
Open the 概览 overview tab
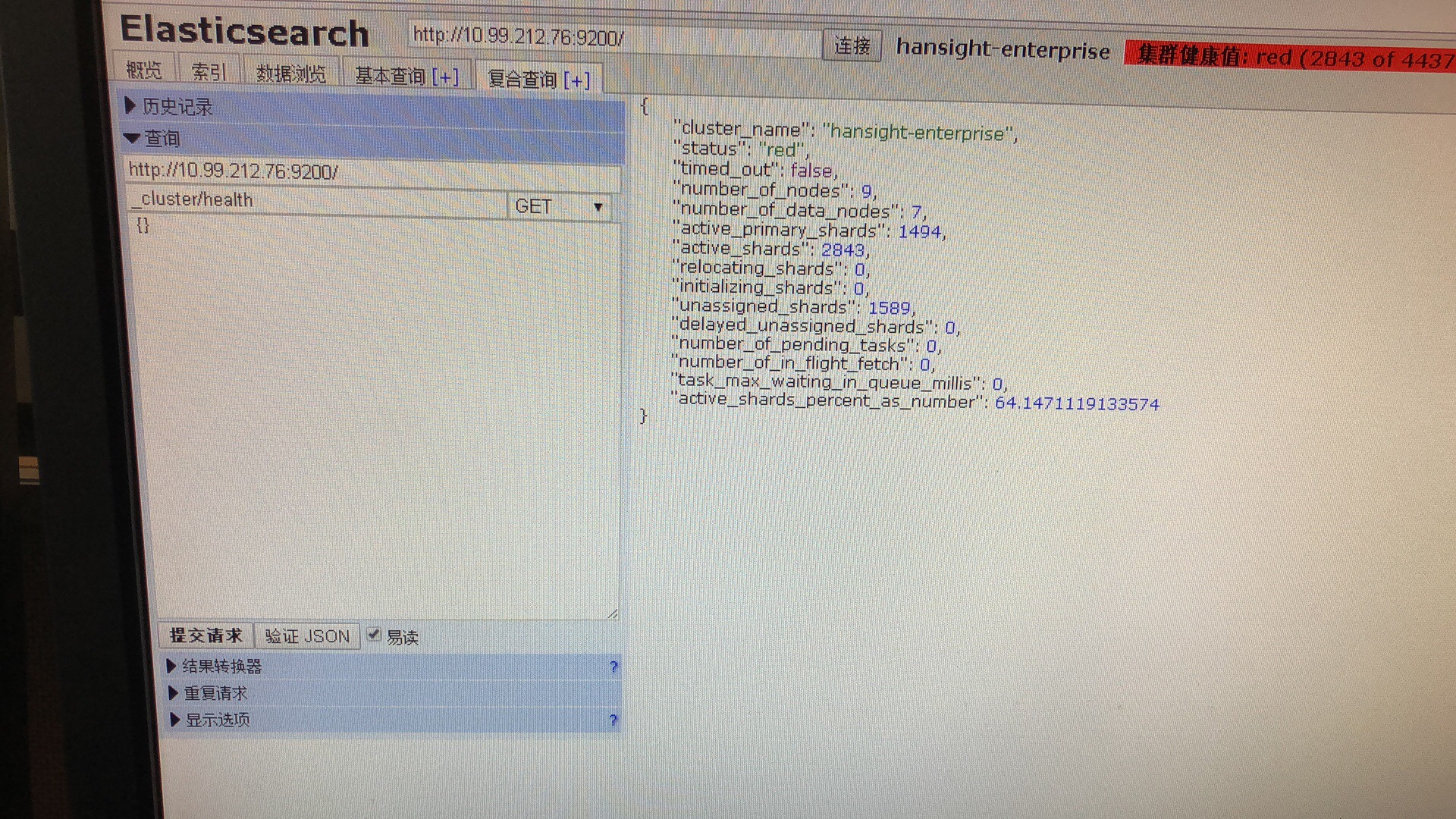coord(144,70)
